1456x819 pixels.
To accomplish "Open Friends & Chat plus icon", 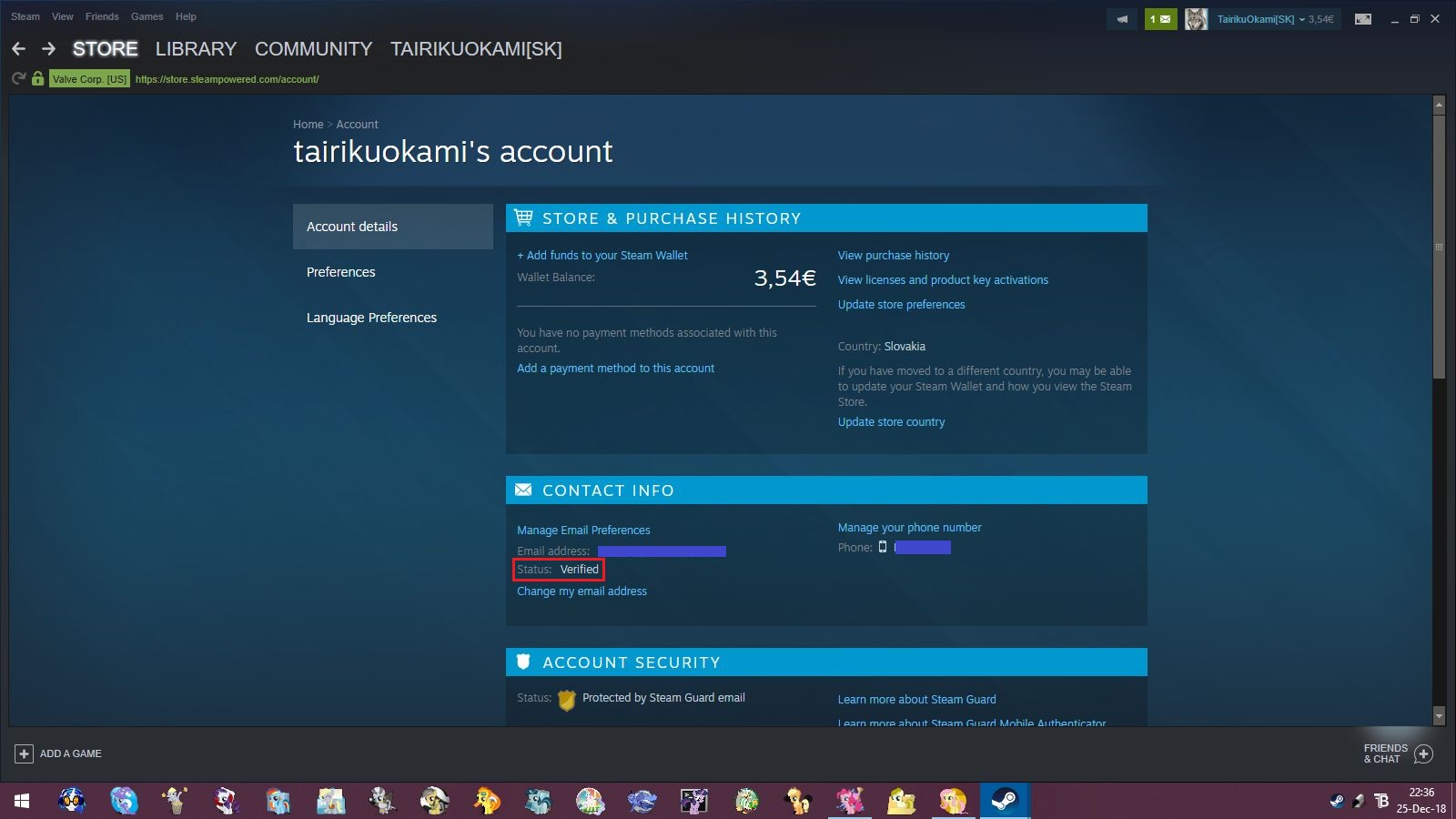I will [x=1424, y=753].
